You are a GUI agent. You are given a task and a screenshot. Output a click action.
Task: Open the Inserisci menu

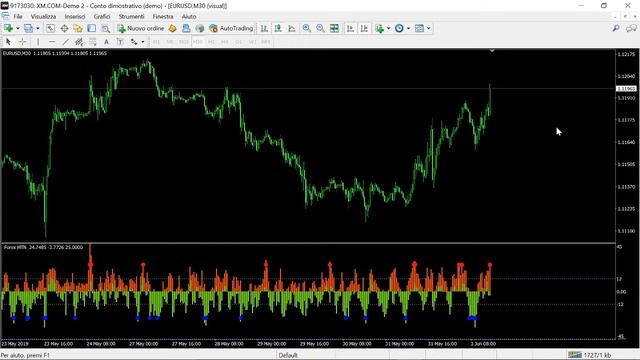pyautogui.click(x=75, y=16)
